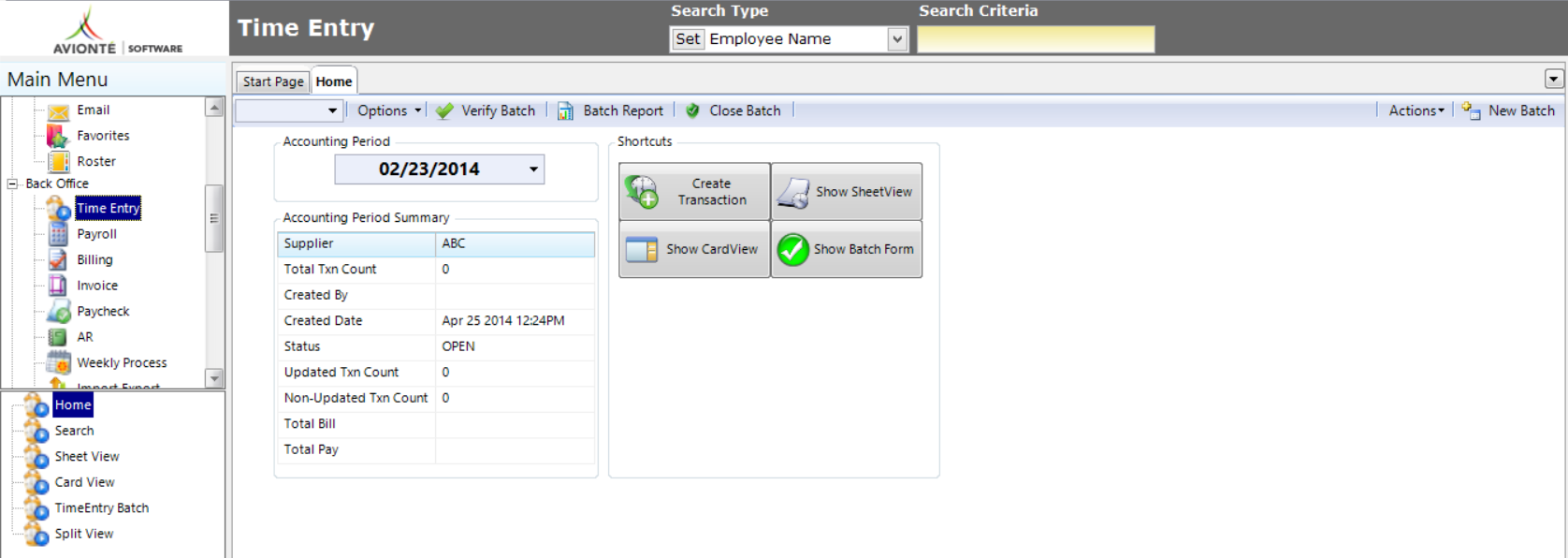Expand the Actions dropdown menu
Screen dimensions: 1568x558
click(x=1416, y=110)
